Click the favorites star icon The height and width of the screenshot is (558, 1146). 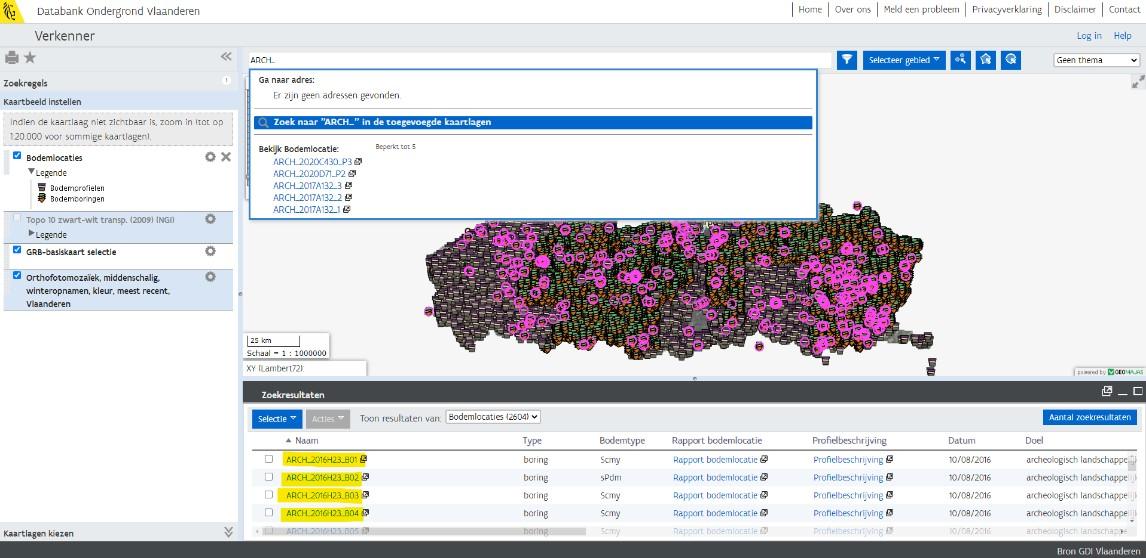(30, 58)
